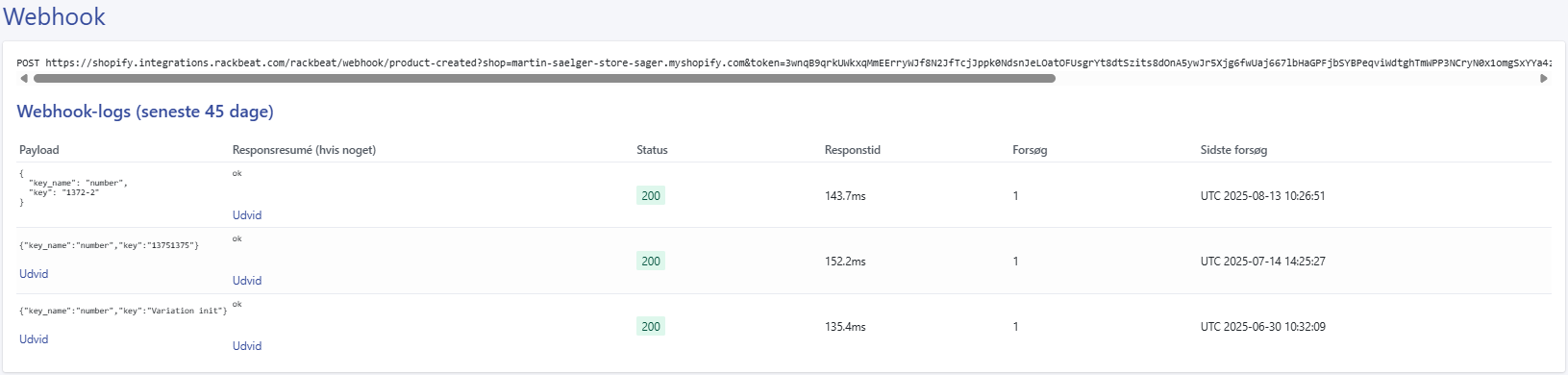
Task: Click the 200 status badge for 152.2ms row
Action: click(x=651, y=262)
